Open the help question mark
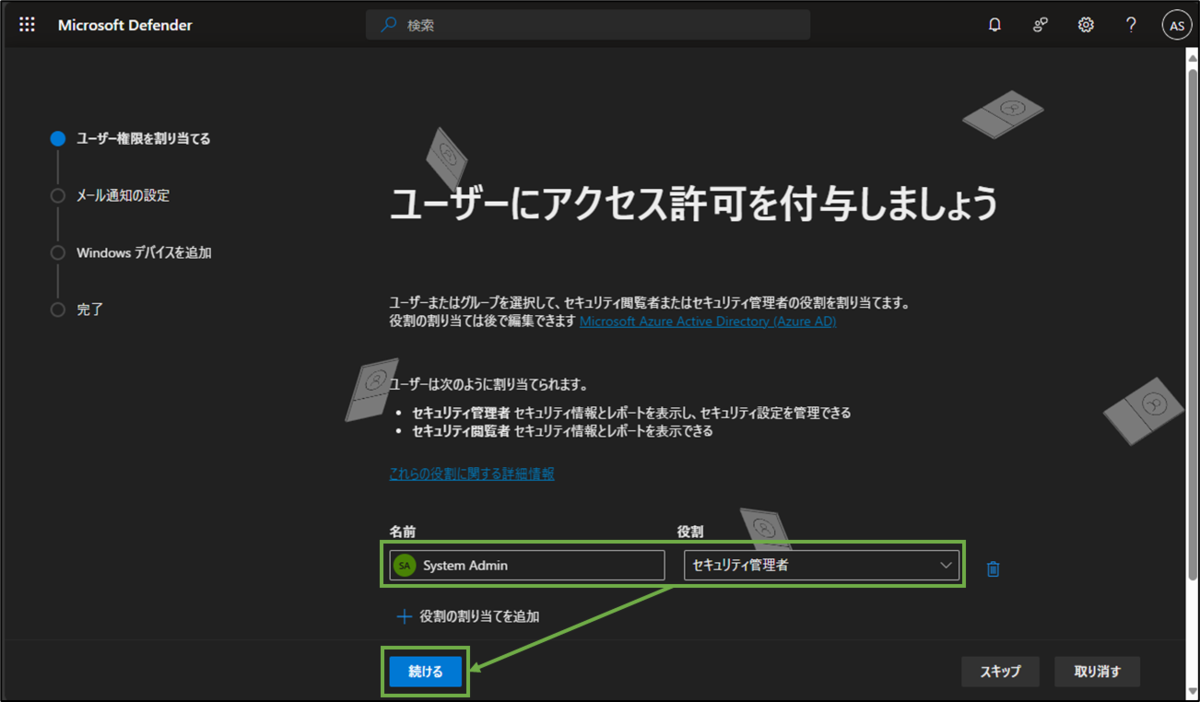The height and width of the screenshot is (702, 1200). click(1131, 25)
